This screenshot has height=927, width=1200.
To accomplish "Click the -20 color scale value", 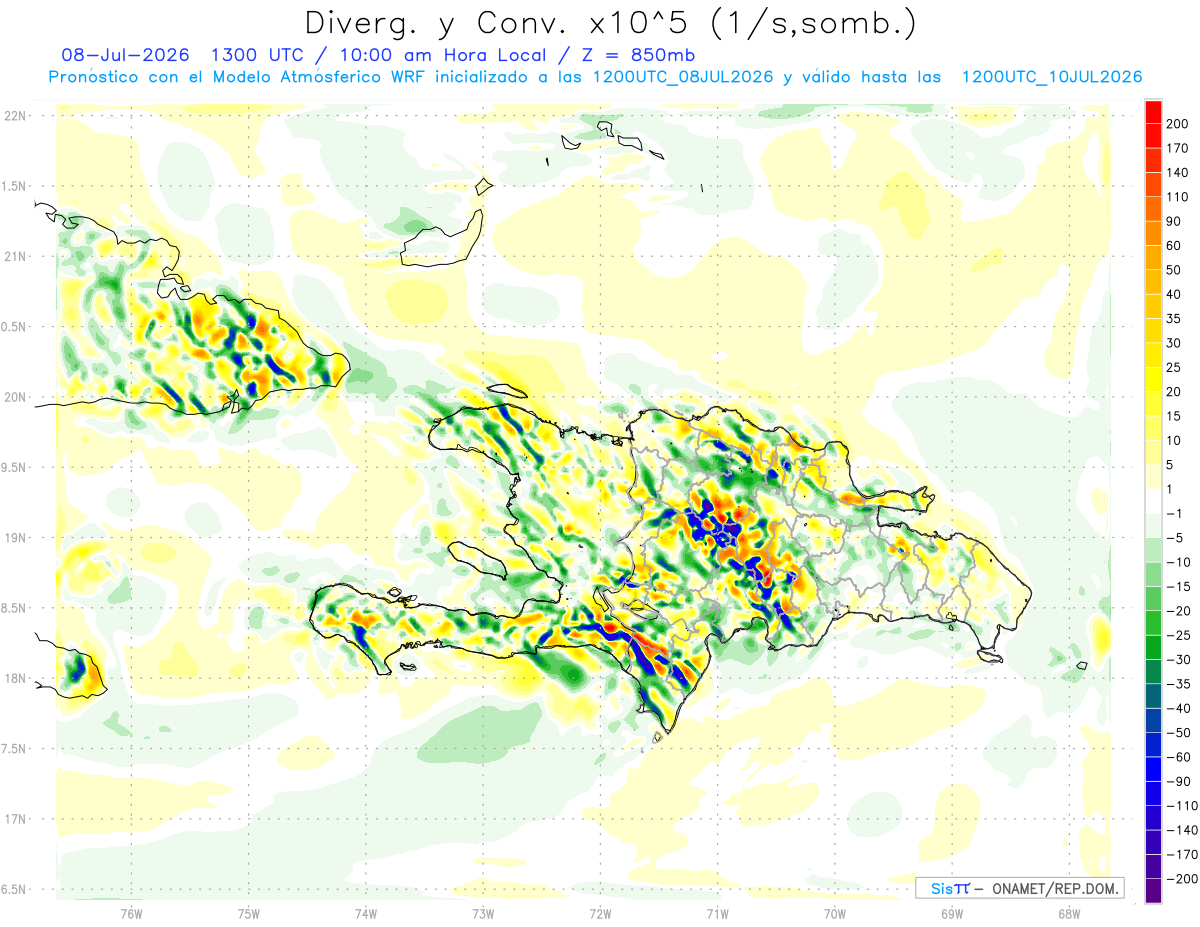I will (1178, 610).
